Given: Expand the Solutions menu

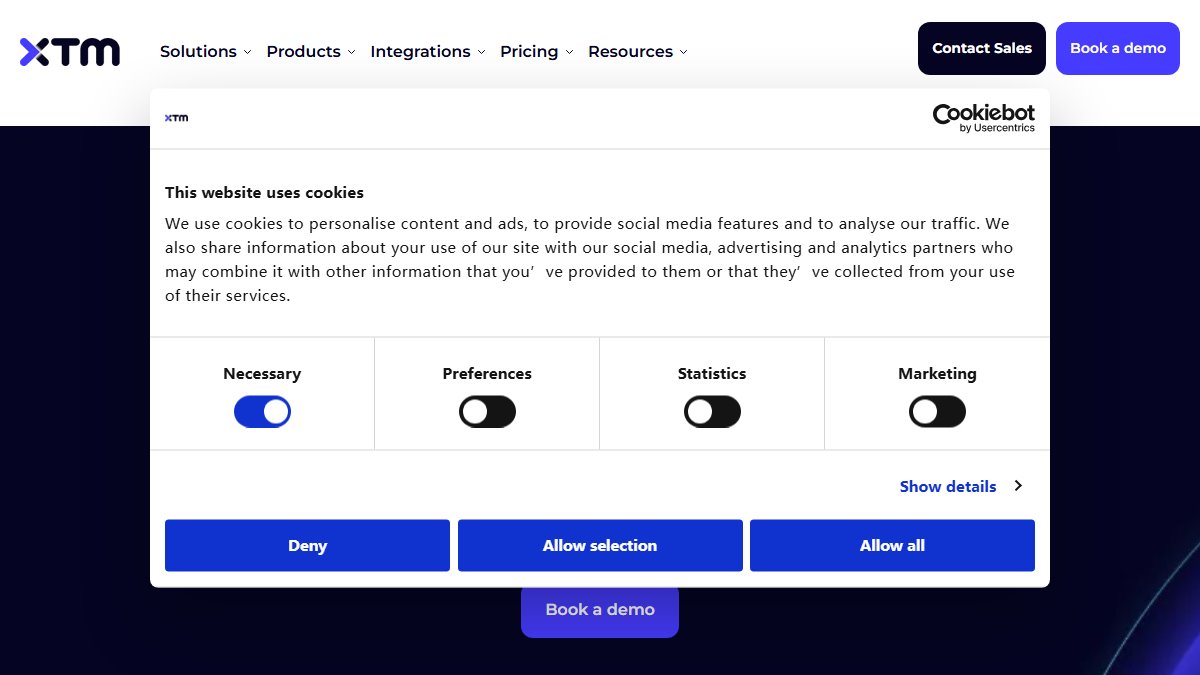Looking at the screenshot, I should 205,51.
